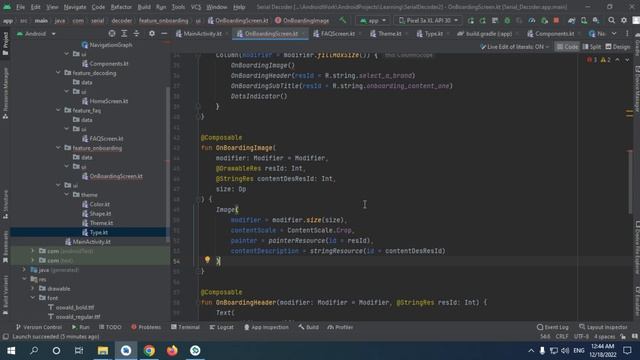Click the Make Project hammer icon

point(342,20)
